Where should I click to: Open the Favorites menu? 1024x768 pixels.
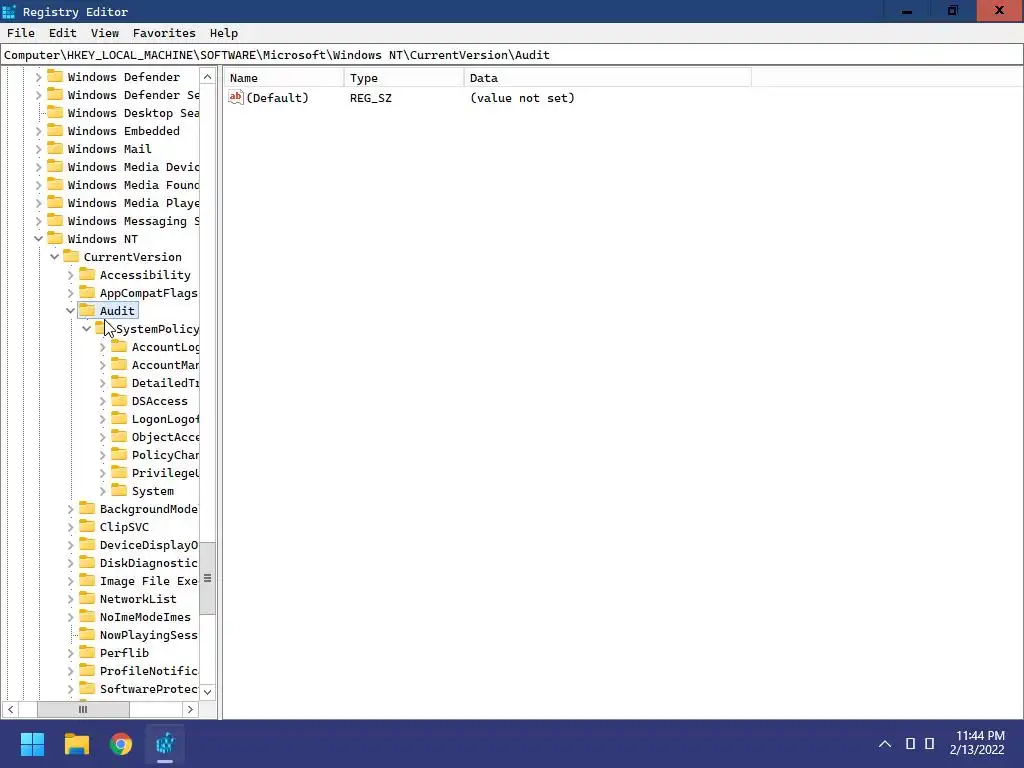[x=164, y=33]
